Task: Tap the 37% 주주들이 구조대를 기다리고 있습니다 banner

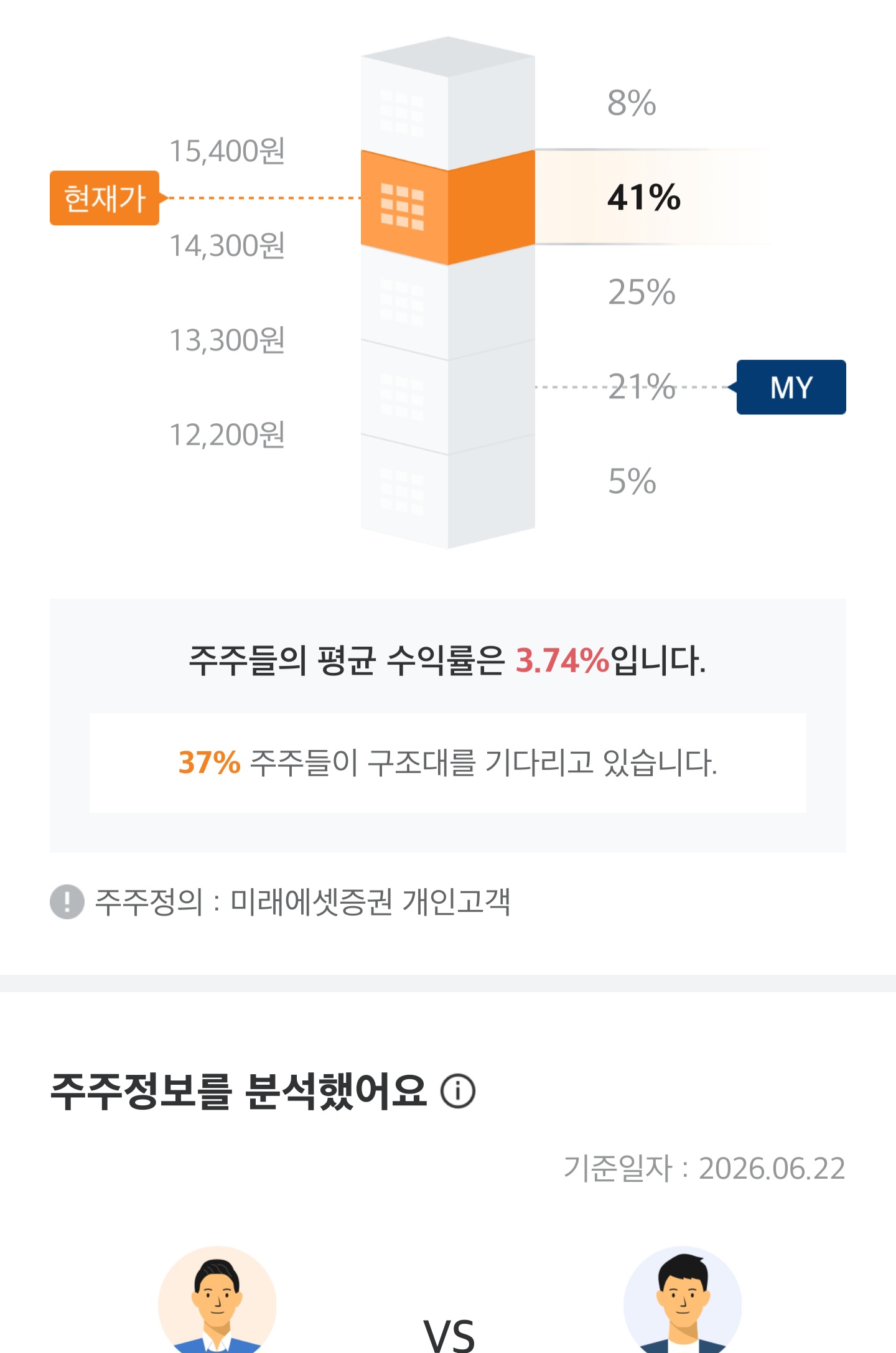Action: (448, 763)
